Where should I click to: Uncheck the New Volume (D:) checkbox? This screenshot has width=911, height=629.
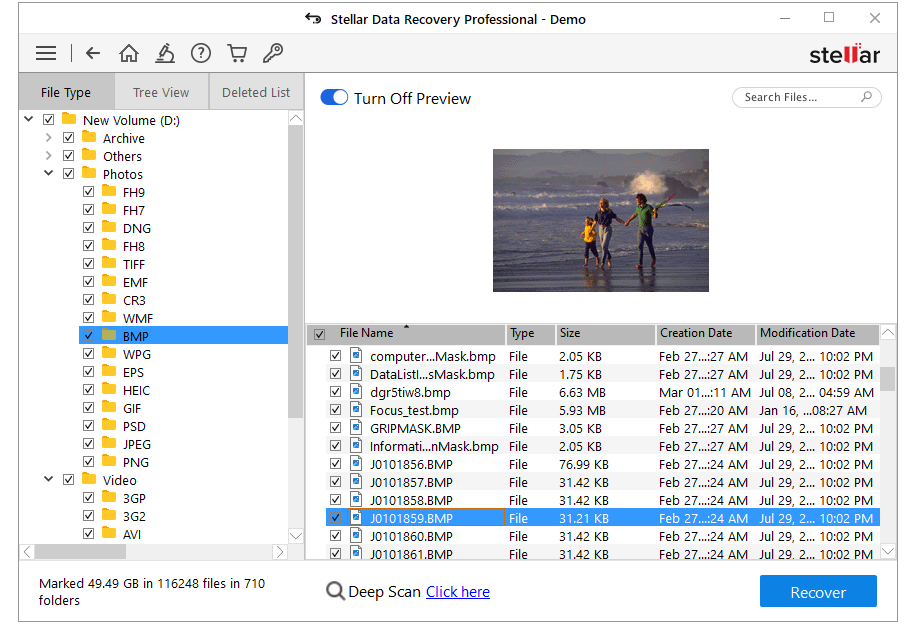[x=49, y=120]
